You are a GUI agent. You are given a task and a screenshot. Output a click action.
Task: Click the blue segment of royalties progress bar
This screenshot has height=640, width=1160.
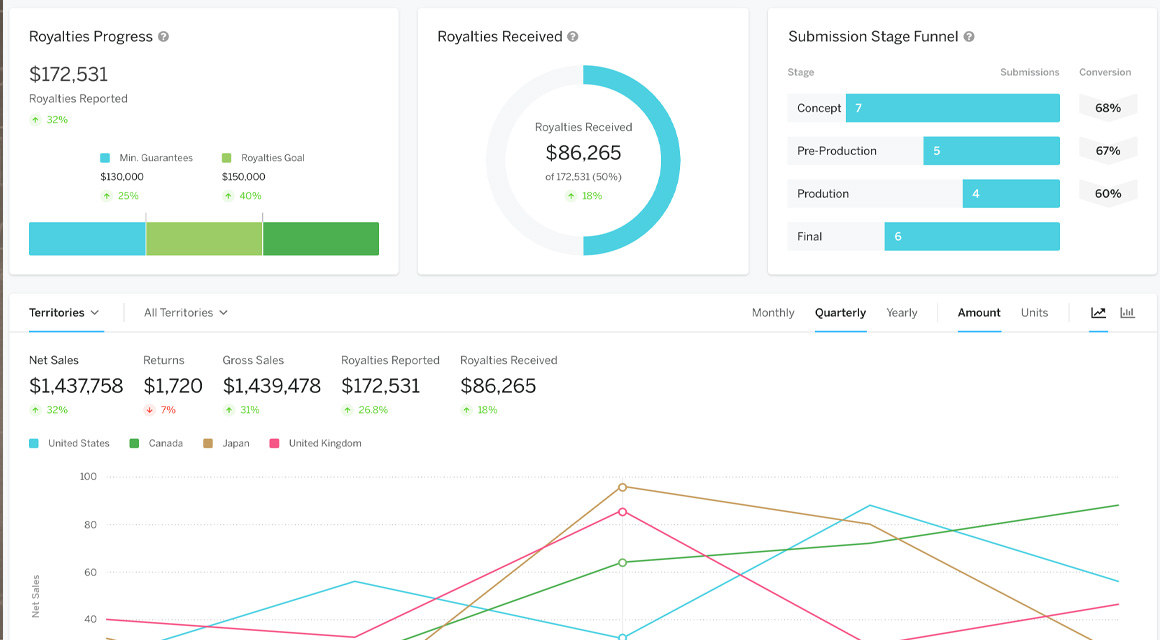[87, 239]
